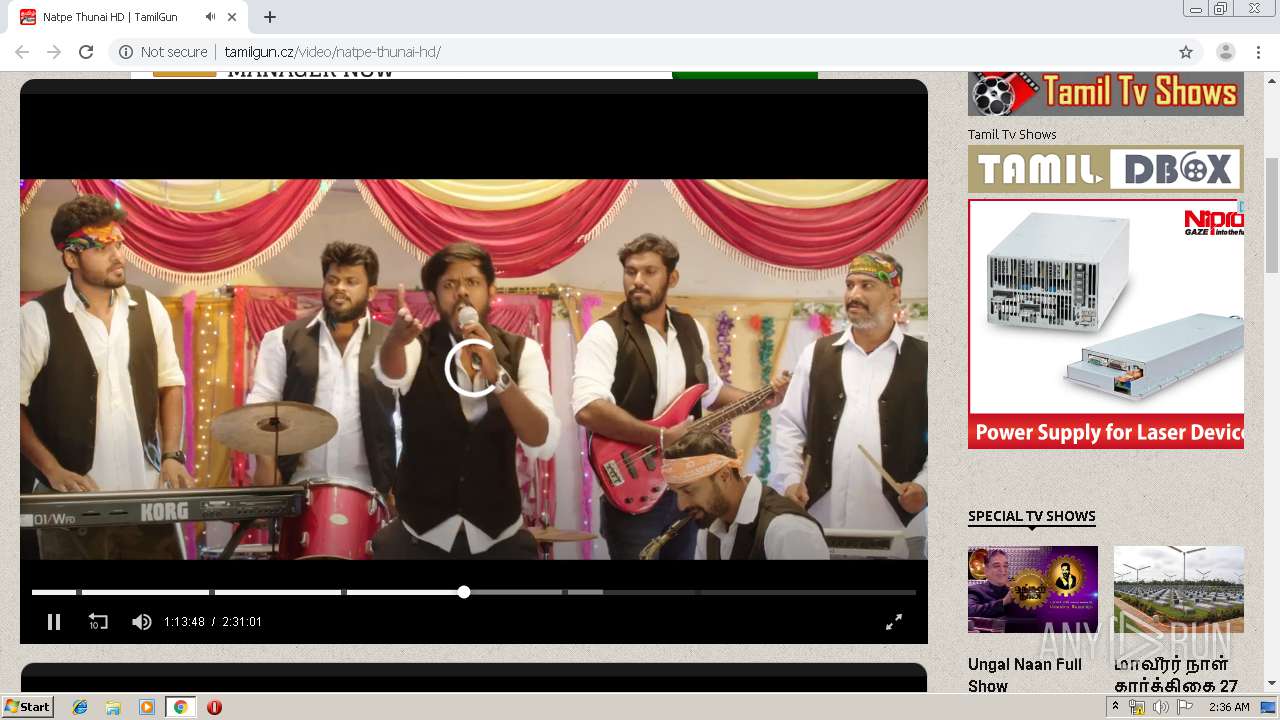This screenshot has height=720, width=1280.
Task: Open File Explorer from taskbar
Action: (113, 707)
